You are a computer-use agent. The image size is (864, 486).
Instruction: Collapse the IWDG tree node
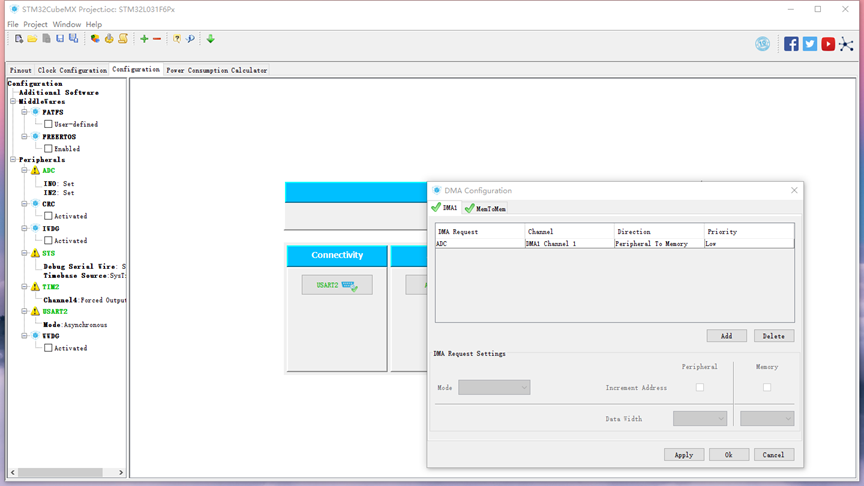tap(24, 228)
